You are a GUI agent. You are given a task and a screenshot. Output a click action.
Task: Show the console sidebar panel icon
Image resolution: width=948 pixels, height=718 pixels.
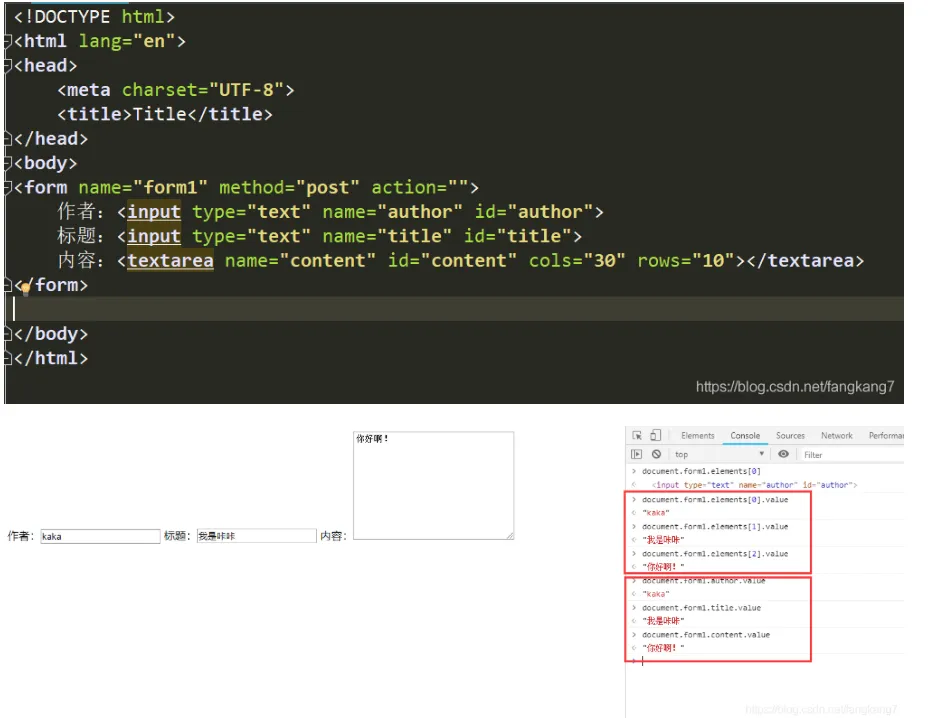click(x=636, y=454)
